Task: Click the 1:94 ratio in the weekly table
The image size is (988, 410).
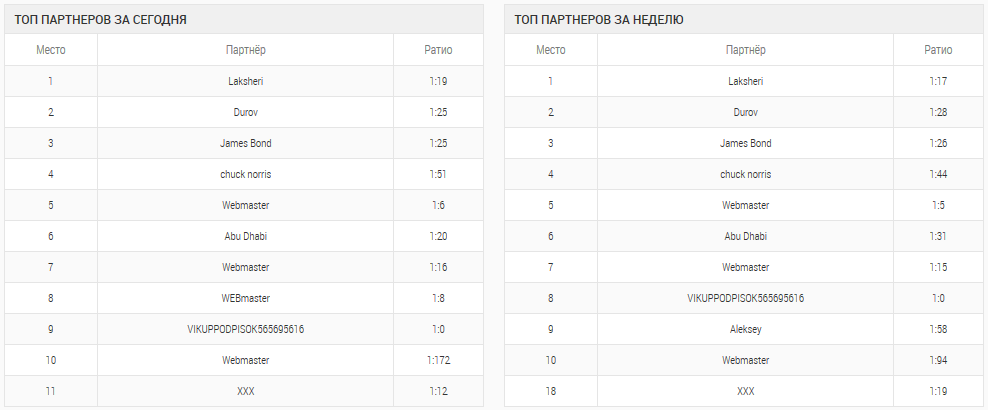Action: tap(937, 360)
